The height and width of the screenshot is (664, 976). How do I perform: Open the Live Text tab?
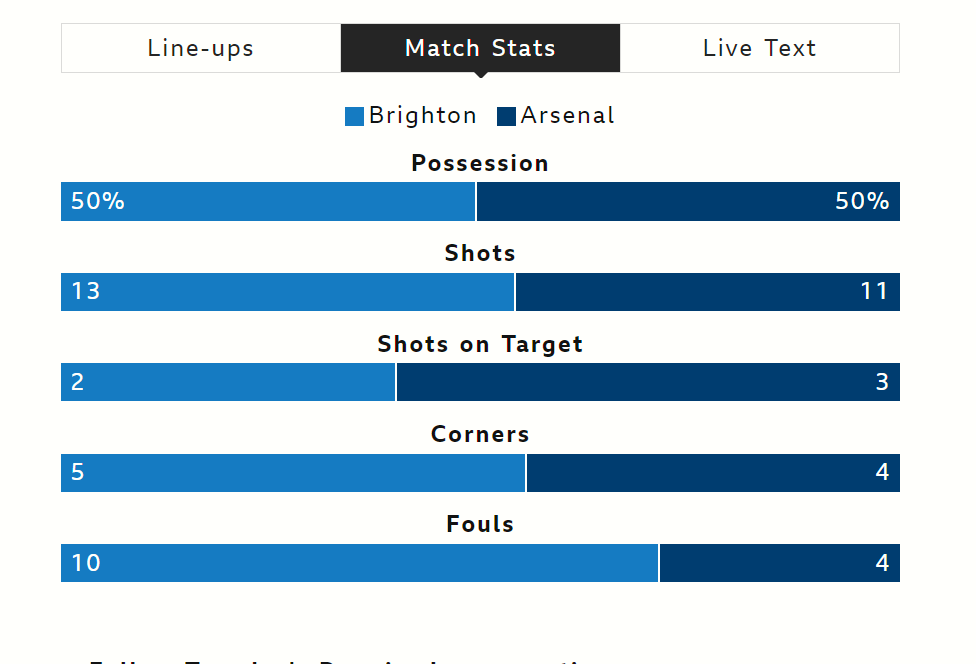[x=759, y=48]
